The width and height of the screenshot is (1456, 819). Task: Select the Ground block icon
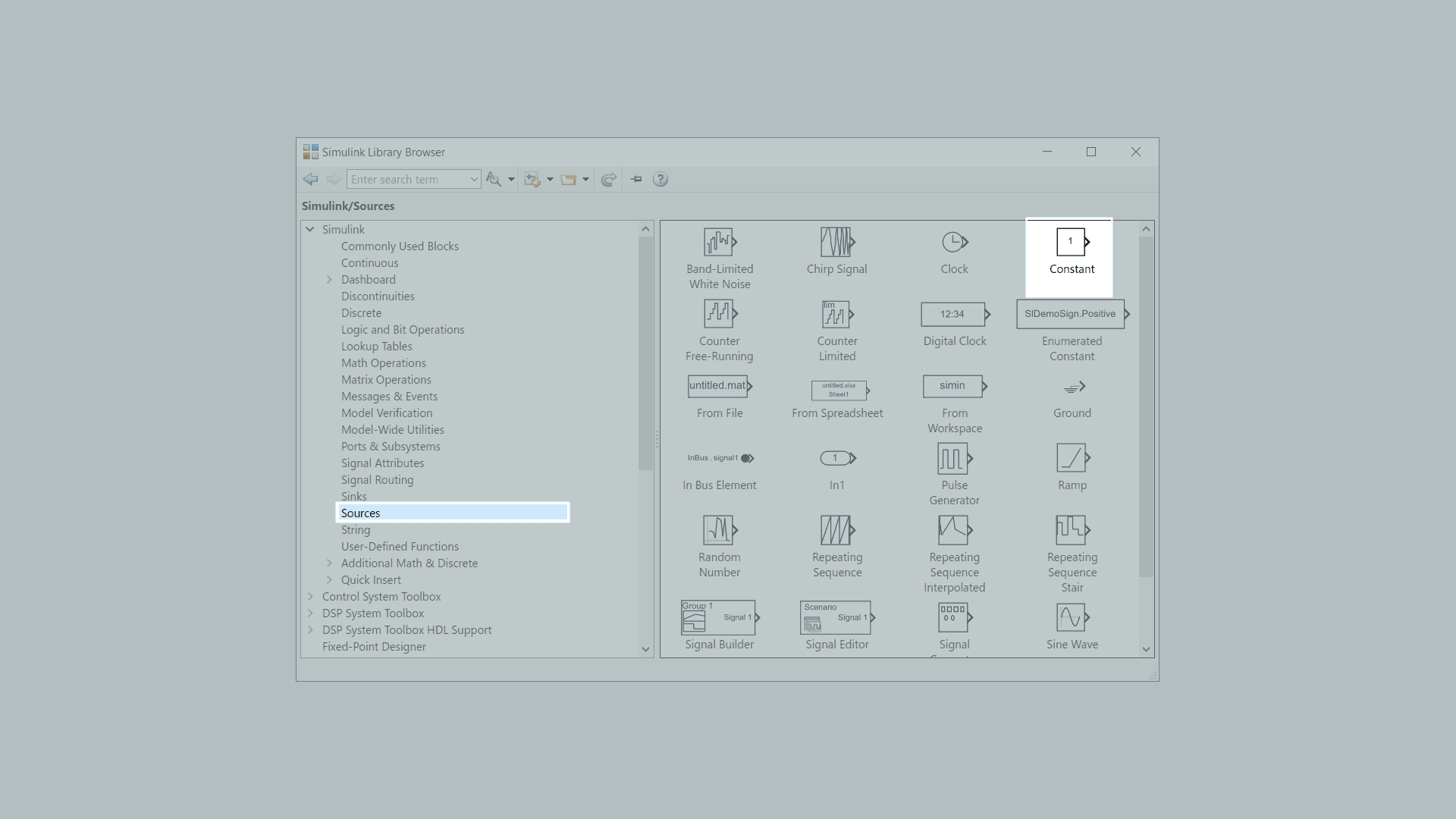tap(1073, 388)
